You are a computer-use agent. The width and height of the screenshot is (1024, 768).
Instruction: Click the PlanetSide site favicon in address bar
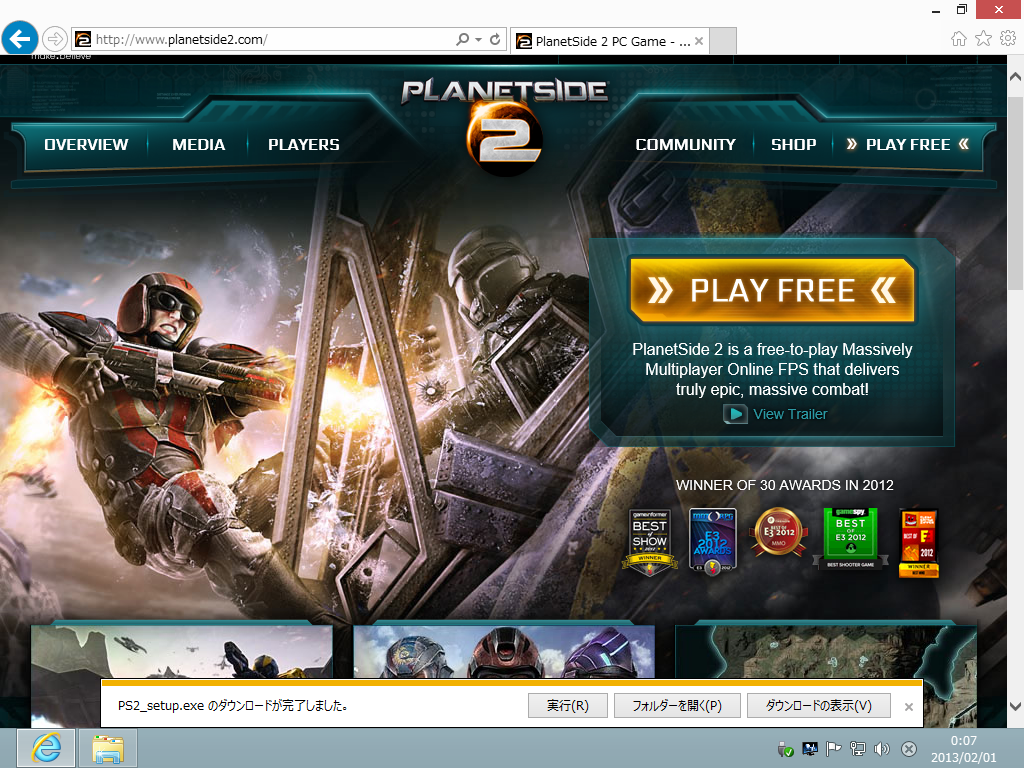(x=83, y=39)
